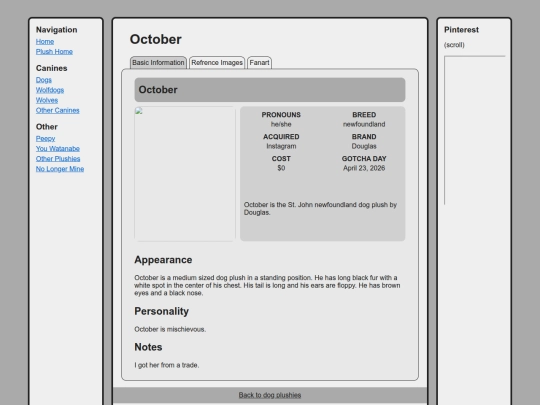This screenshot has height=405, width=540.
Task: Open the Home navigation link
Action: 45,42
